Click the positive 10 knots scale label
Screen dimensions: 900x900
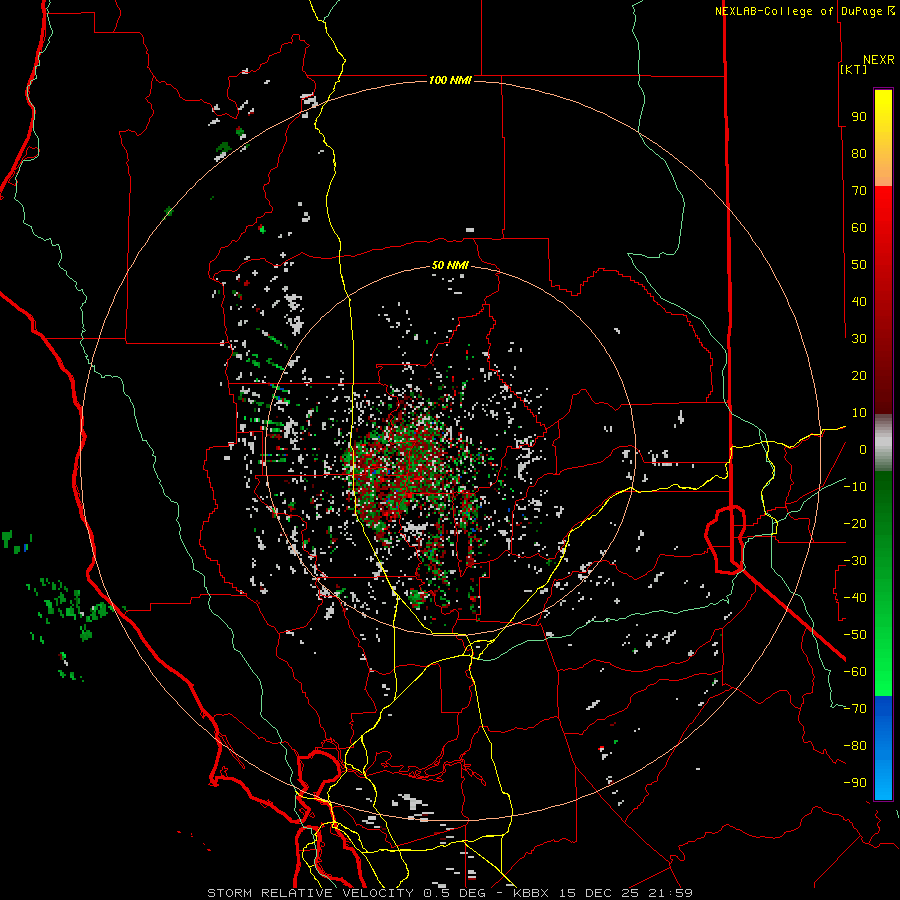click(x=859, y=413)
